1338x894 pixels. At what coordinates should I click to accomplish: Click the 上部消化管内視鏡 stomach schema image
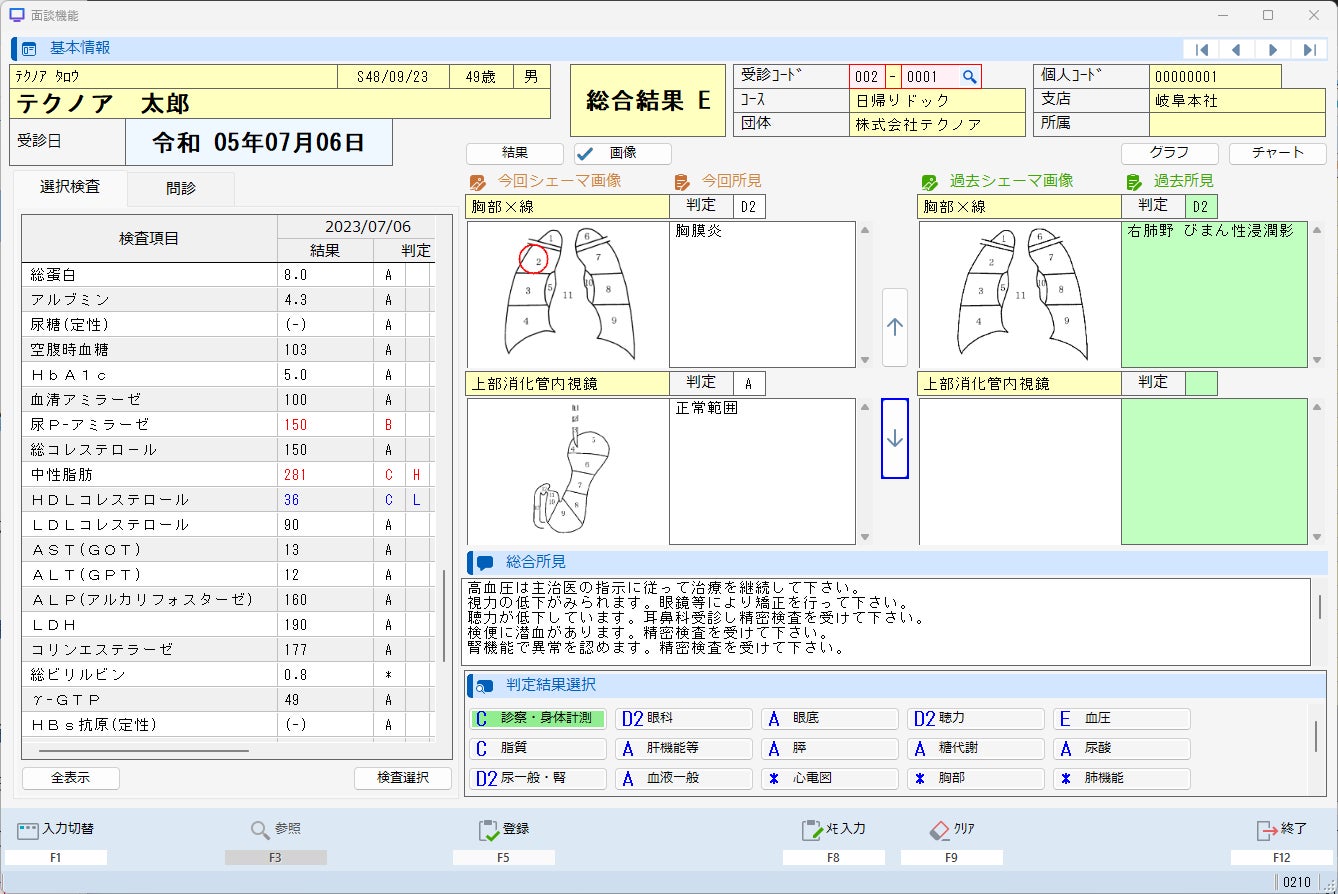[x=568, y=471]
